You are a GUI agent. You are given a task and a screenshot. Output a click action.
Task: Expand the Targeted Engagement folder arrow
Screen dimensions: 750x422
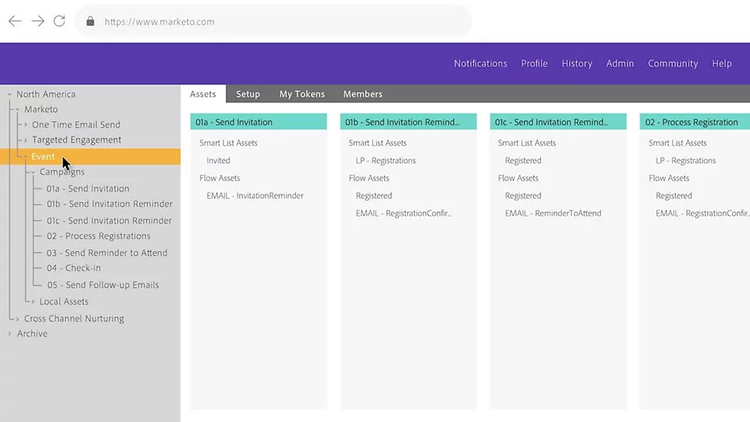pos(25,141)
